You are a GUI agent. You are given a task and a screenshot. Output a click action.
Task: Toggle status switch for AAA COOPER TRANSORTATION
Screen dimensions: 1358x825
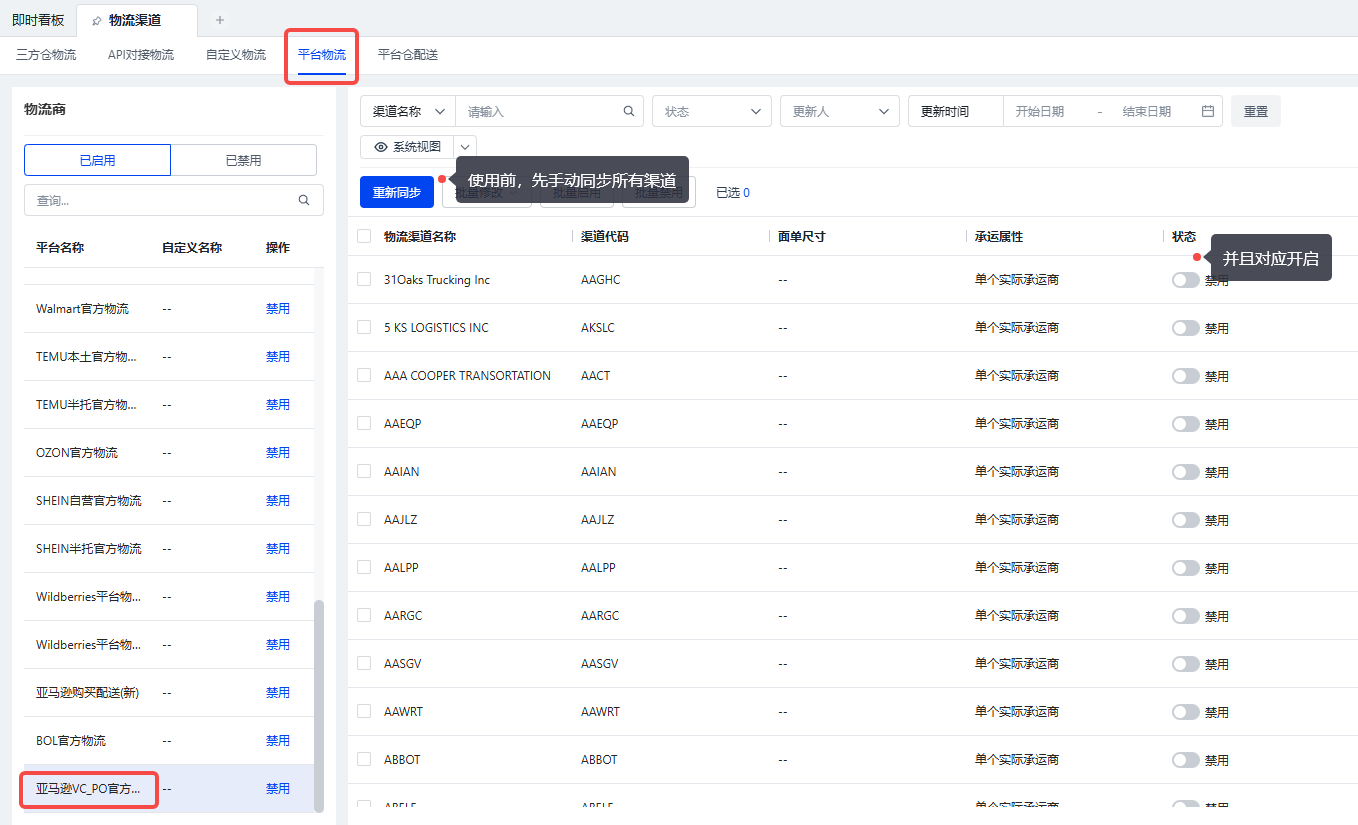(x=1185, y=376)
